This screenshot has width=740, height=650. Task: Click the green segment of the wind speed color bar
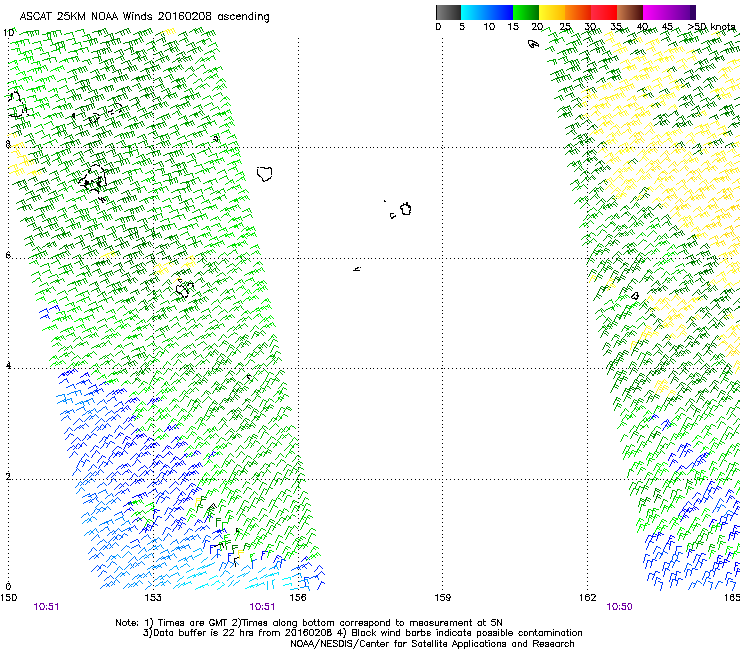pyautogui.click(x=526, y=12)
